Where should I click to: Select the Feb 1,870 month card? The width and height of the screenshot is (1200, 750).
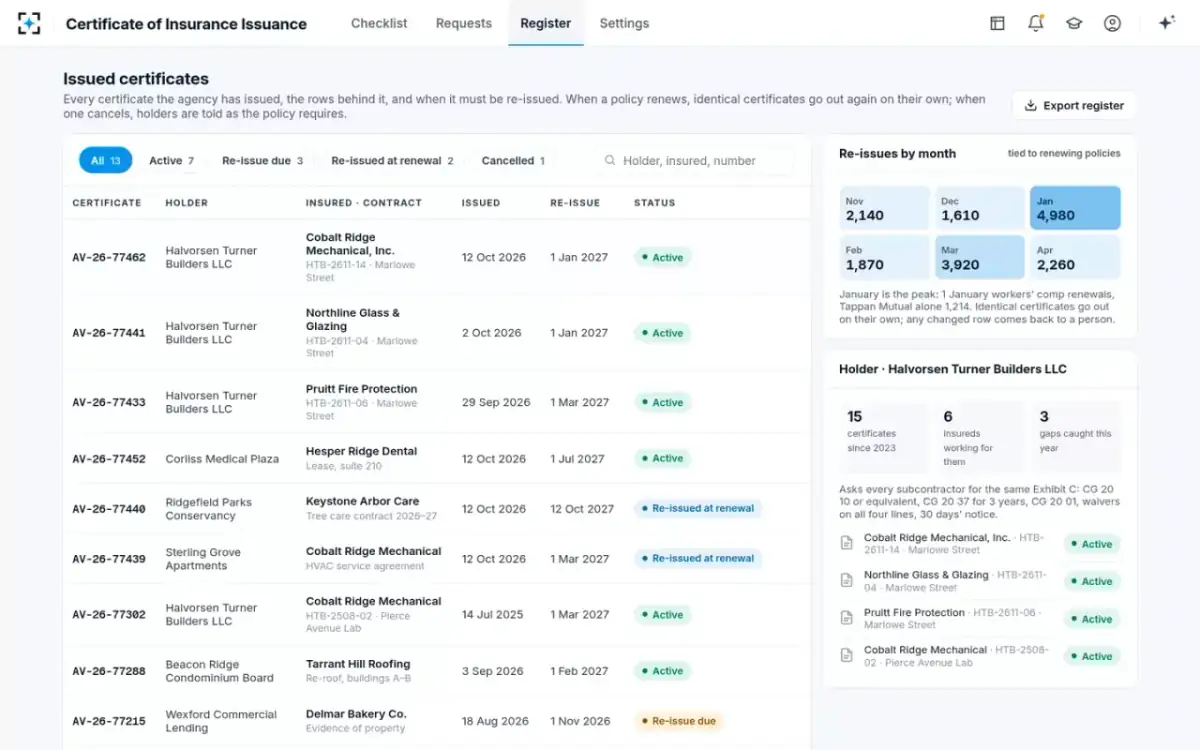click(x=885, y=257)
